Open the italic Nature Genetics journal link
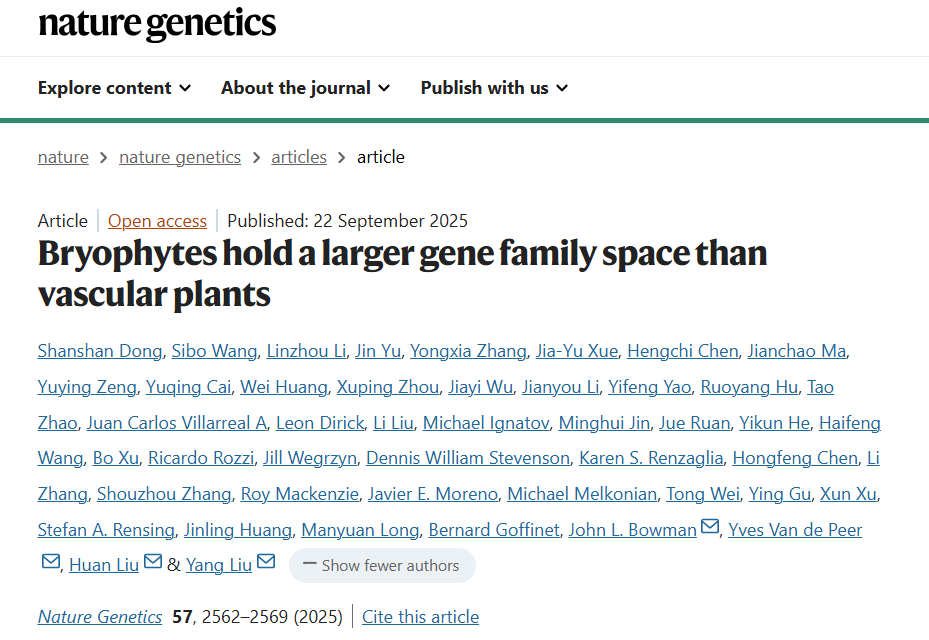Screen dimensions: 929x640 click(100, 617)
